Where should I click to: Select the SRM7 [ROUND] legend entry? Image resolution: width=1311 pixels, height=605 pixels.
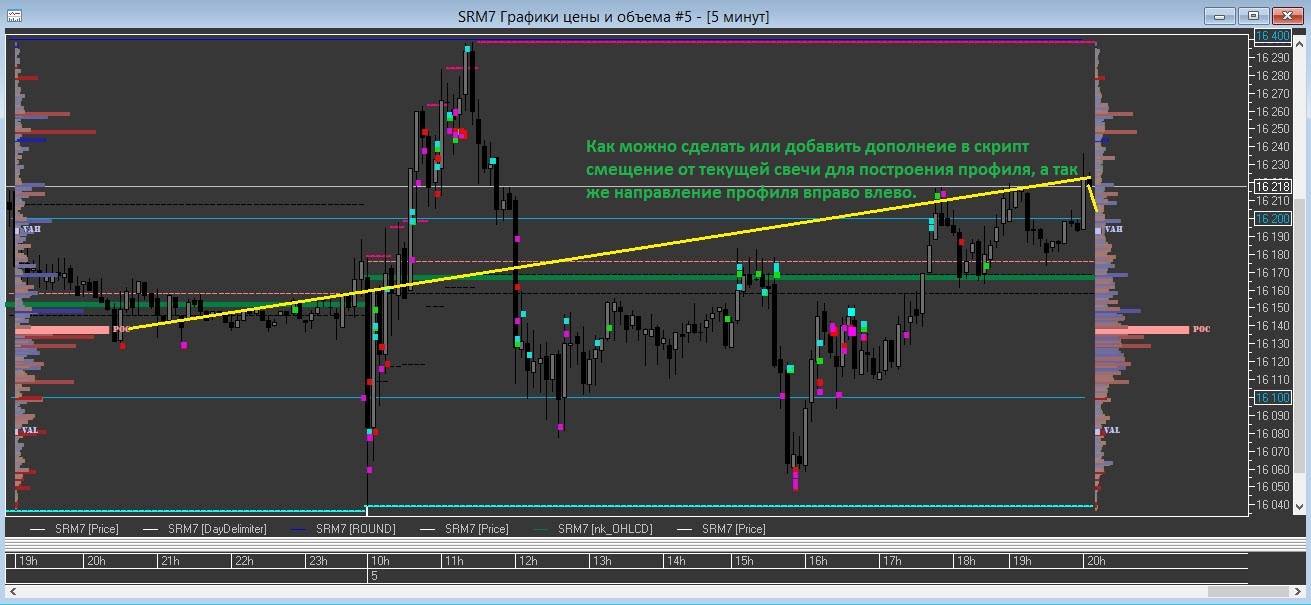[354, 528]
